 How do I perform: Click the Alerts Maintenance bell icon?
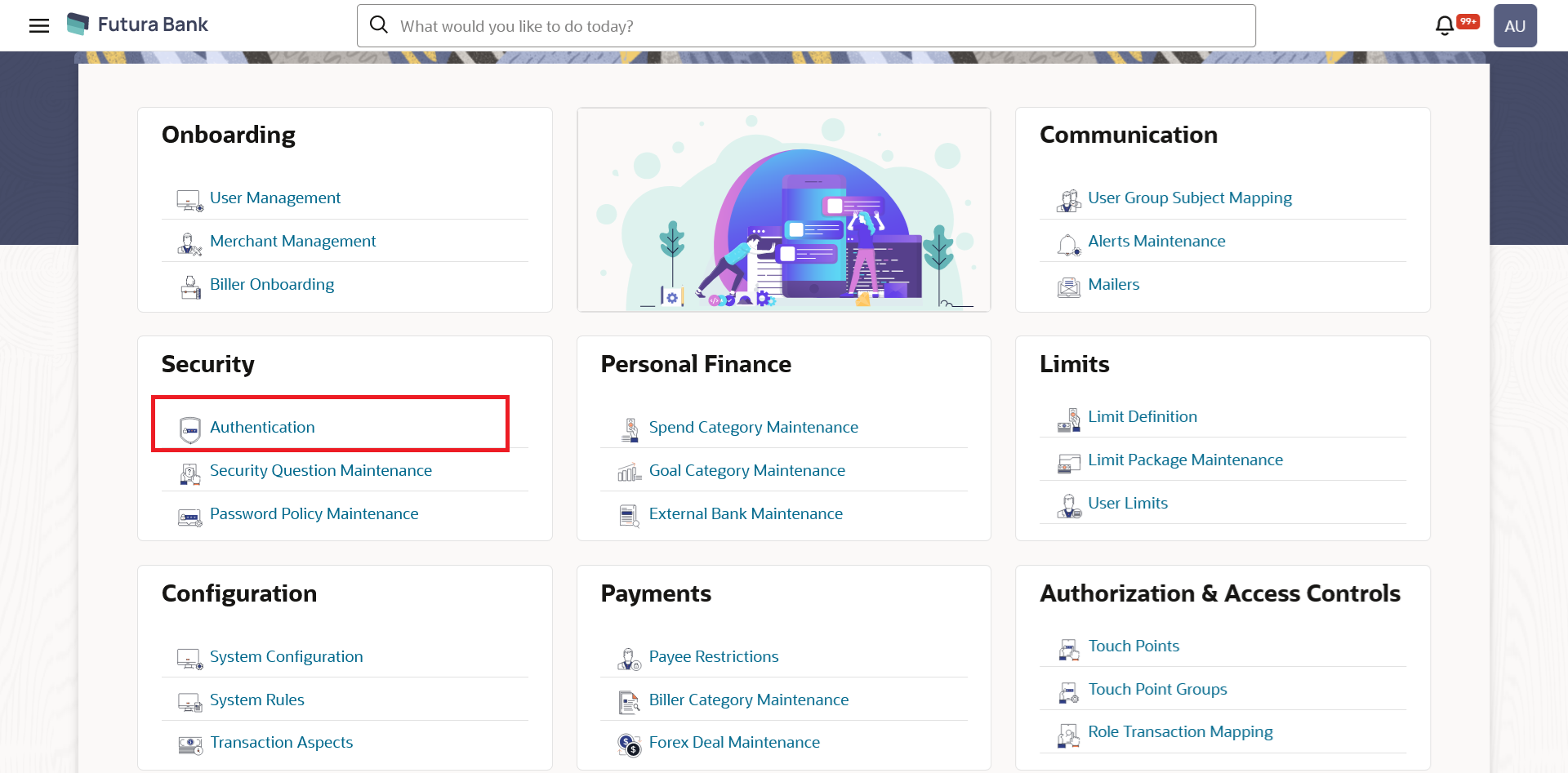tap(1068, 244)
